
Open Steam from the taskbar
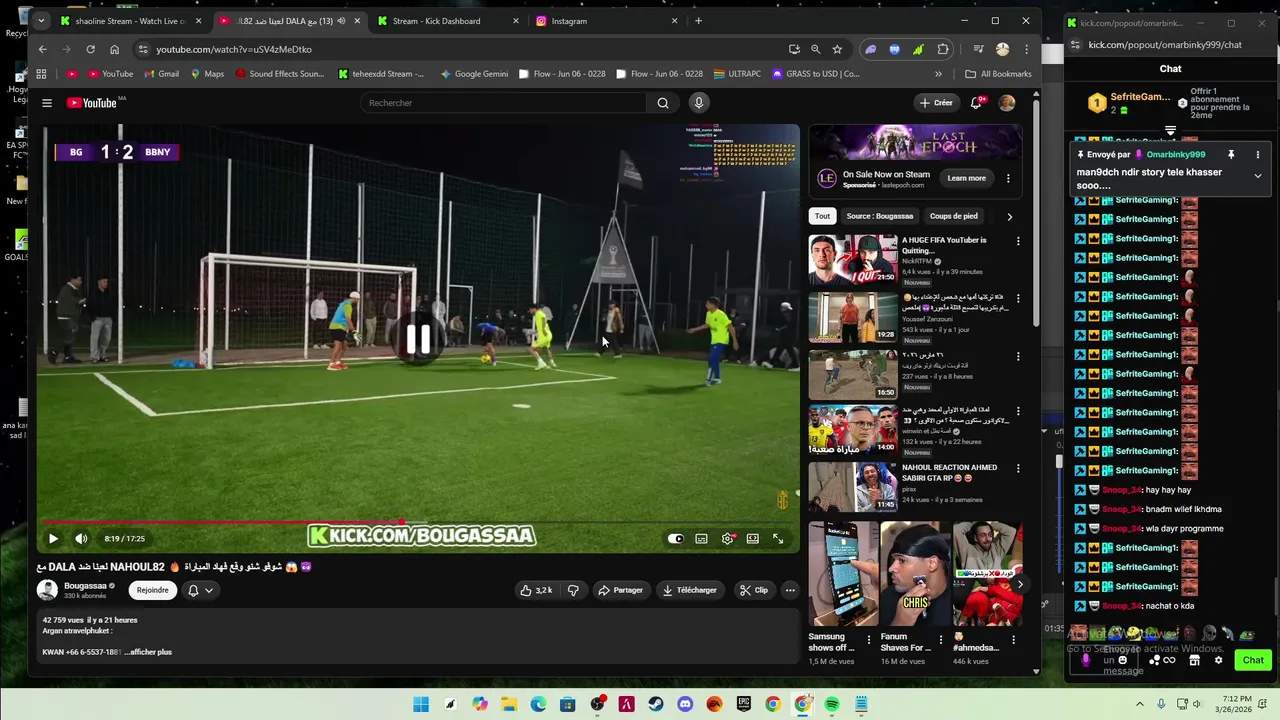tap(656, 704)
